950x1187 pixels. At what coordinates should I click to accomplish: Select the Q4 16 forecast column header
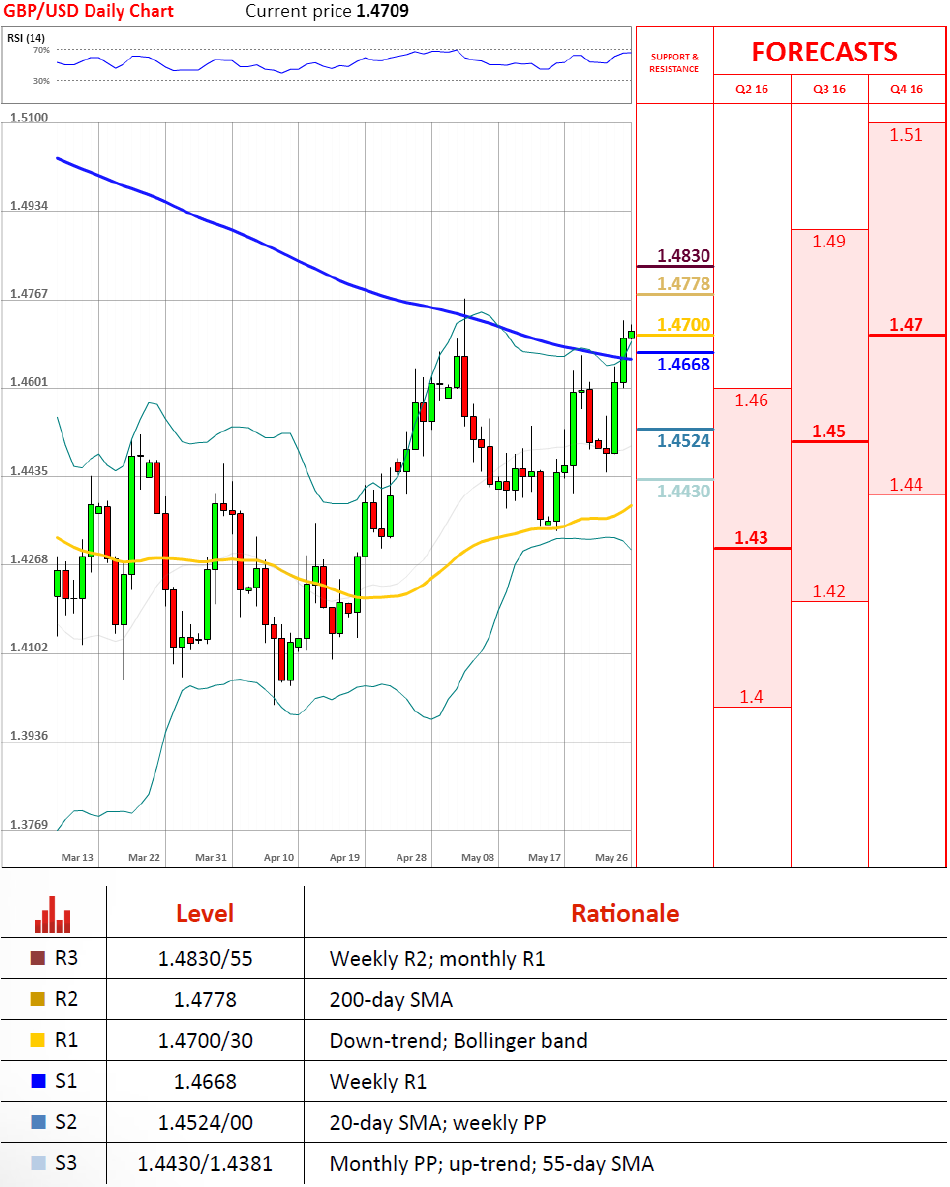tap(907, 89)
